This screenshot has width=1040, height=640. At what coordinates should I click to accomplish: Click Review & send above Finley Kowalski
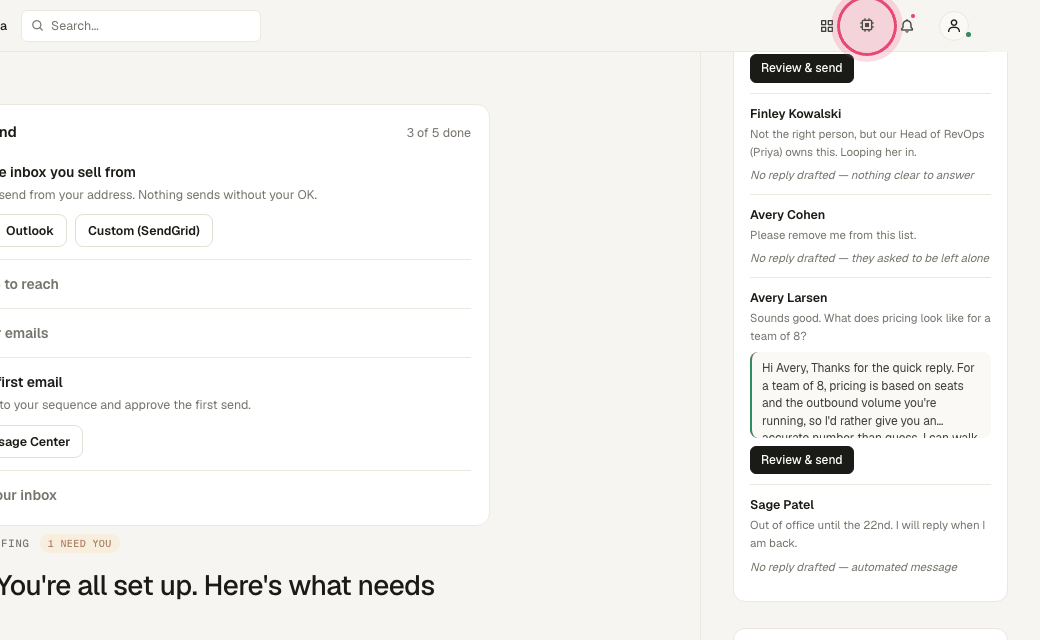point(801,68)
